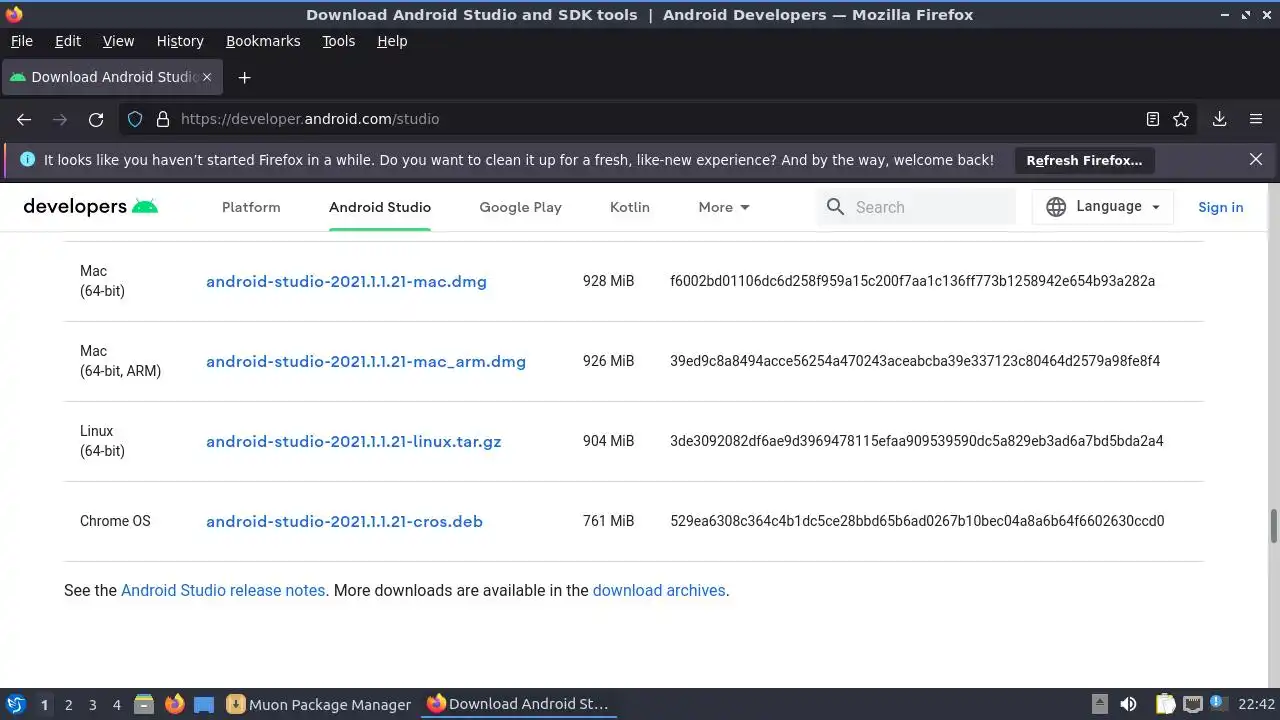Open Firefox hamburger application menu
Viewport: 1280px width, 720px height.
[1256, 119]
